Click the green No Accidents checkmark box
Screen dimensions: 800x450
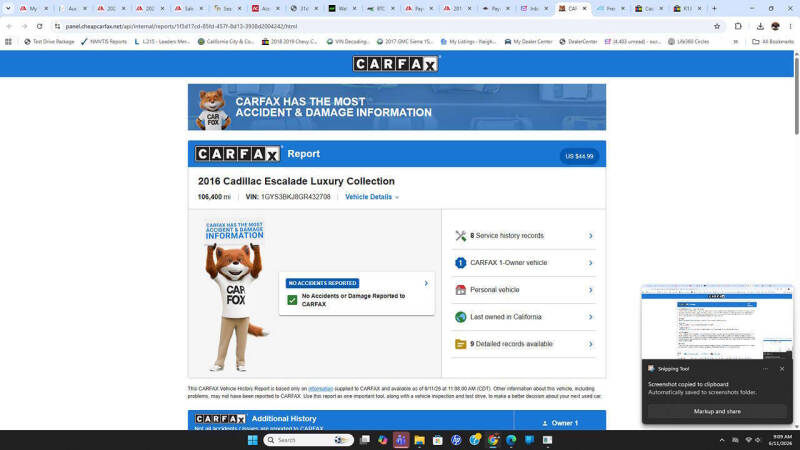pos(292,300)
